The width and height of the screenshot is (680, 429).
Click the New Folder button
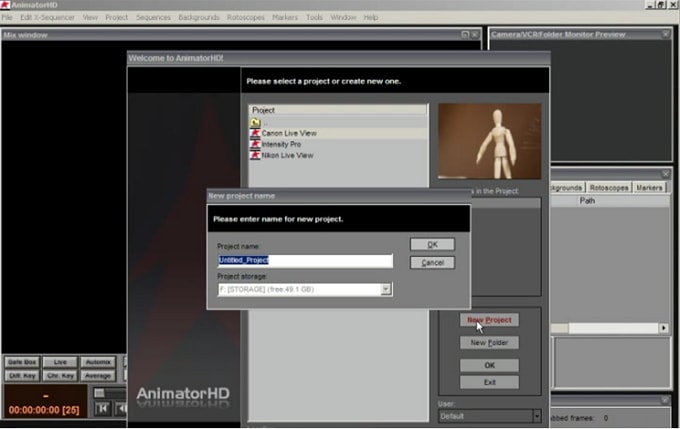coord(489,343)
